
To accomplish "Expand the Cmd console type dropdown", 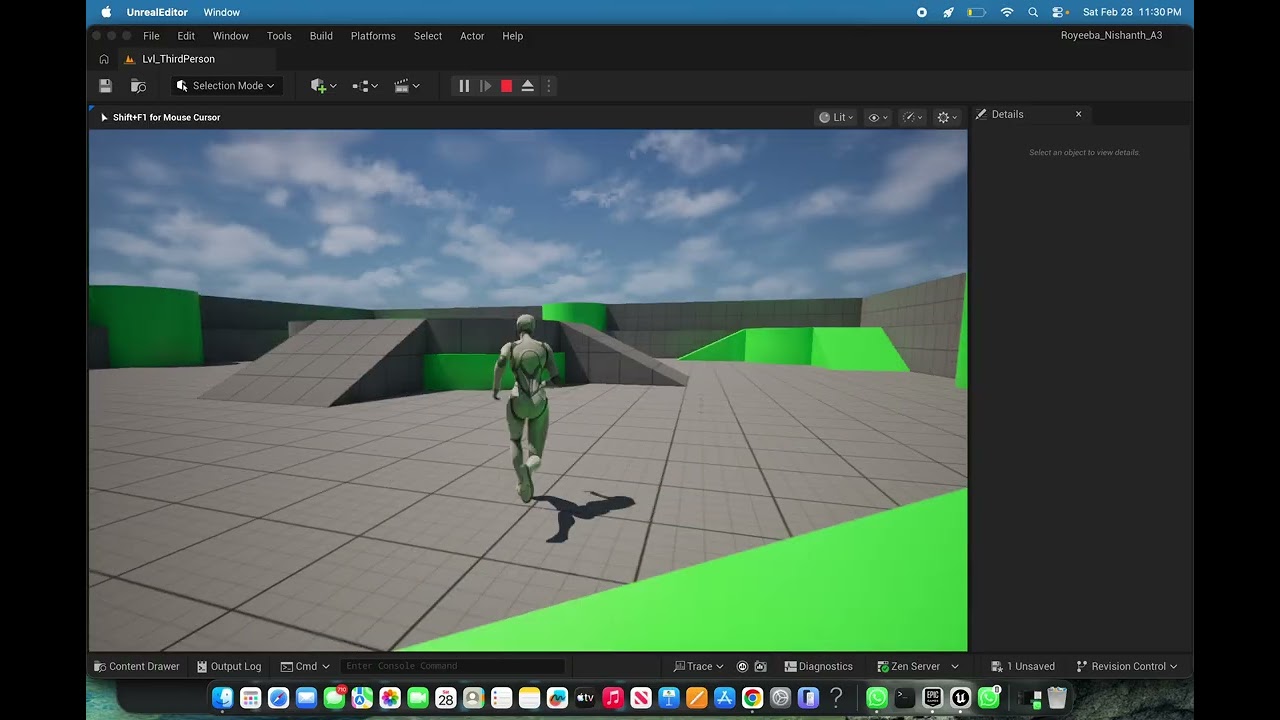I will tap(305, 666).
